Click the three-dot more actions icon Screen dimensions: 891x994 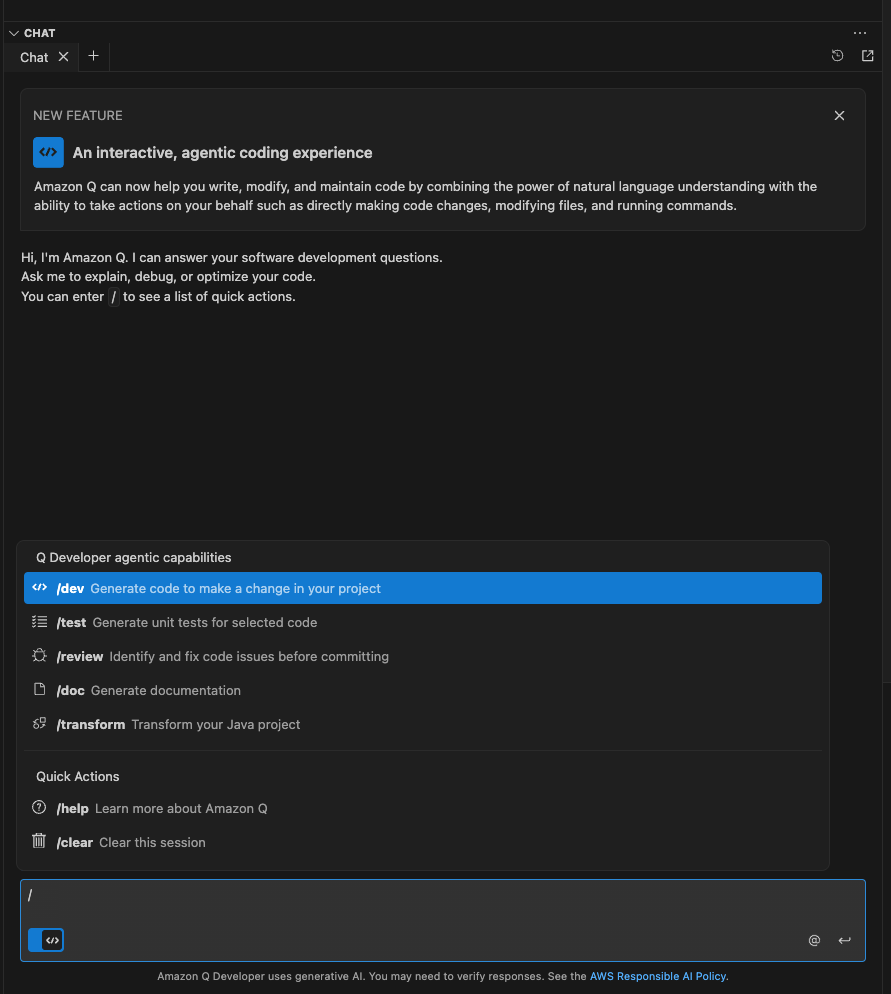point(860,33)
